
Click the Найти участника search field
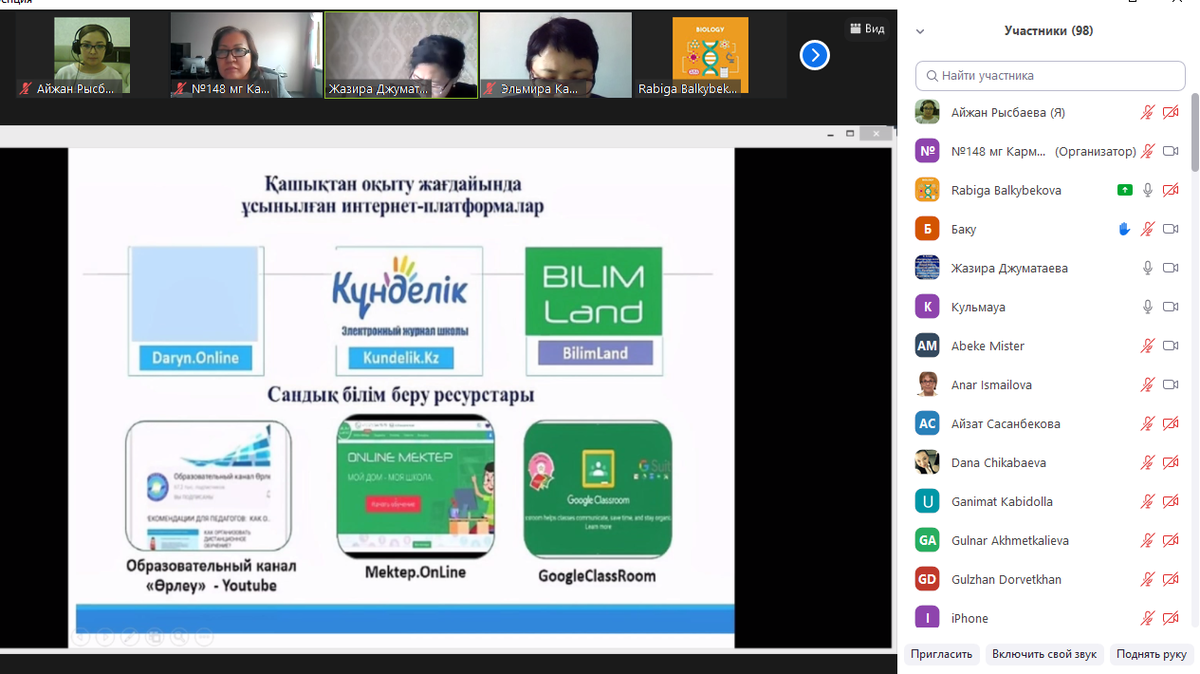[x=1050, y=75]
